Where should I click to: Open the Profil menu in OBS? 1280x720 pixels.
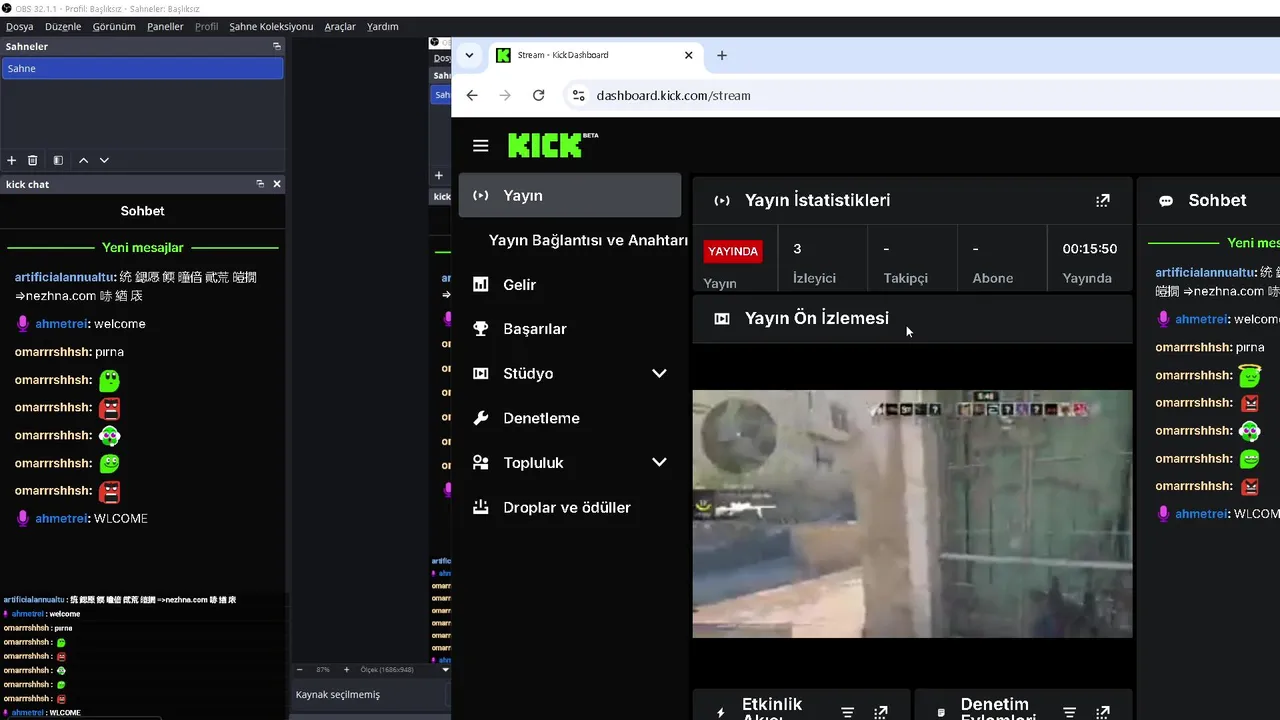pos(206,27)
